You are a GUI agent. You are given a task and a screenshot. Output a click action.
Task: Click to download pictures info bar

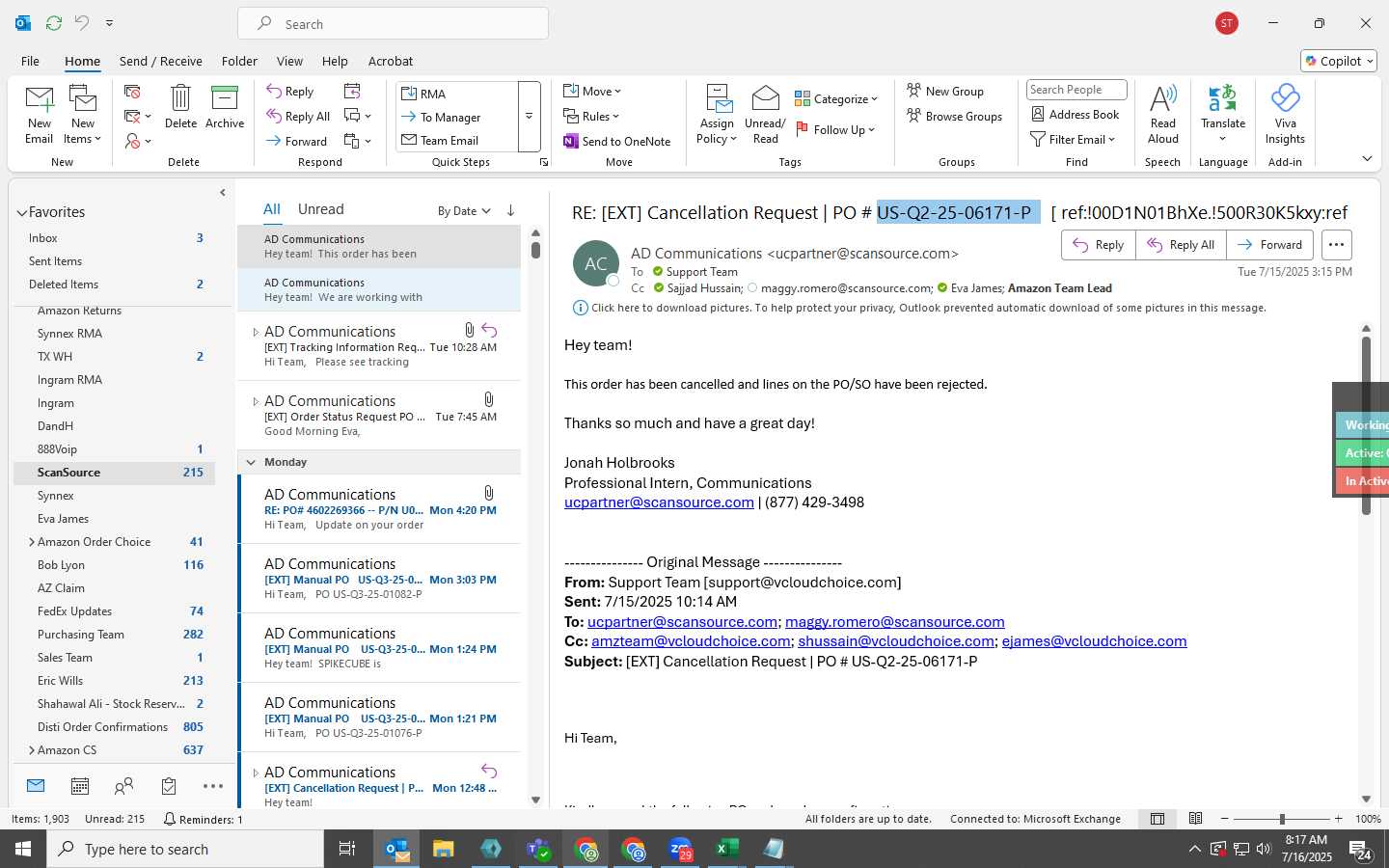919,308
